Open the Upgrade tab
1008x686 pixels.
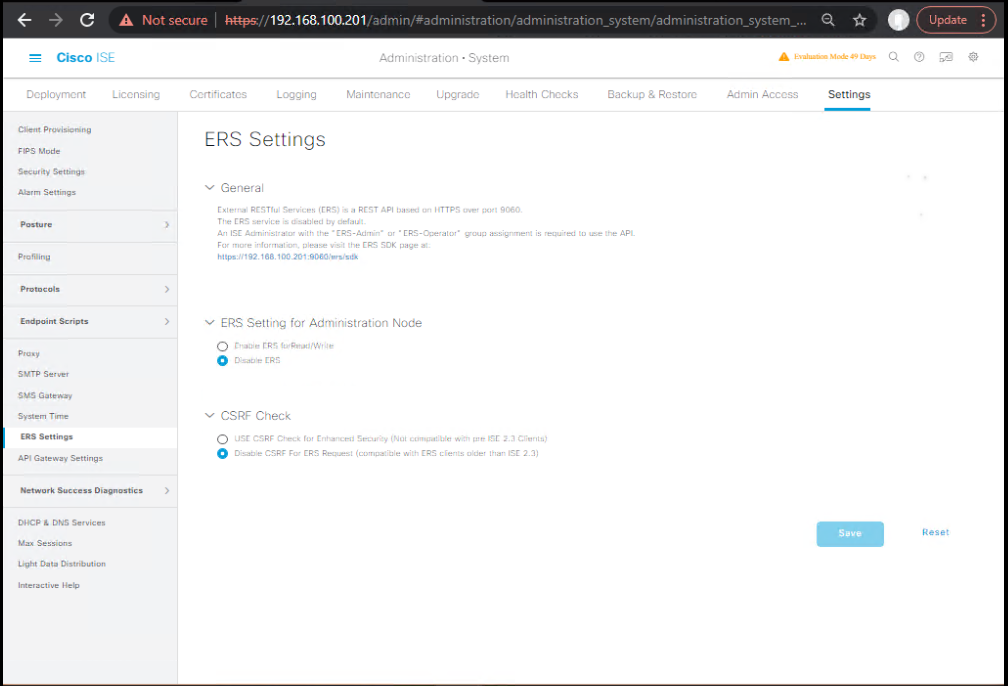458,95
